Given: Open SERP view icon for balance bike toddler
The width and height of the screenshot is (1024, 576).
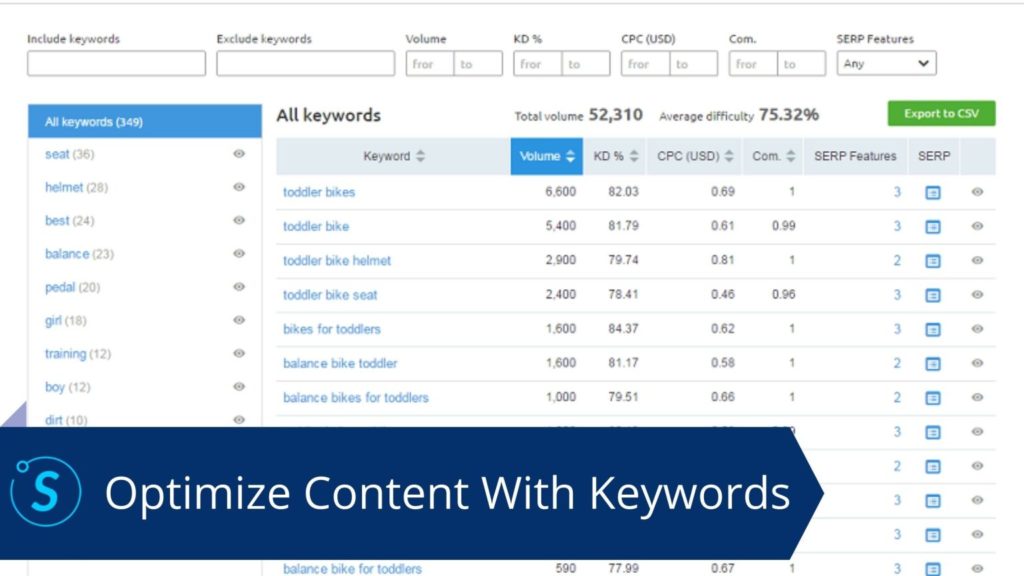Looking at the screenshot, I should click(932, 364).
